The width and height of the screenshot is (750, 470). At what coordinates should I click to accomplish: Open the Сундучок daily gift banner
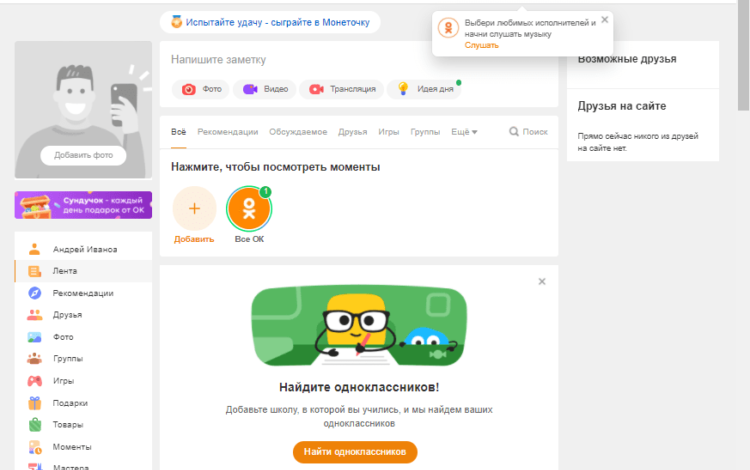tap(83, 205)
